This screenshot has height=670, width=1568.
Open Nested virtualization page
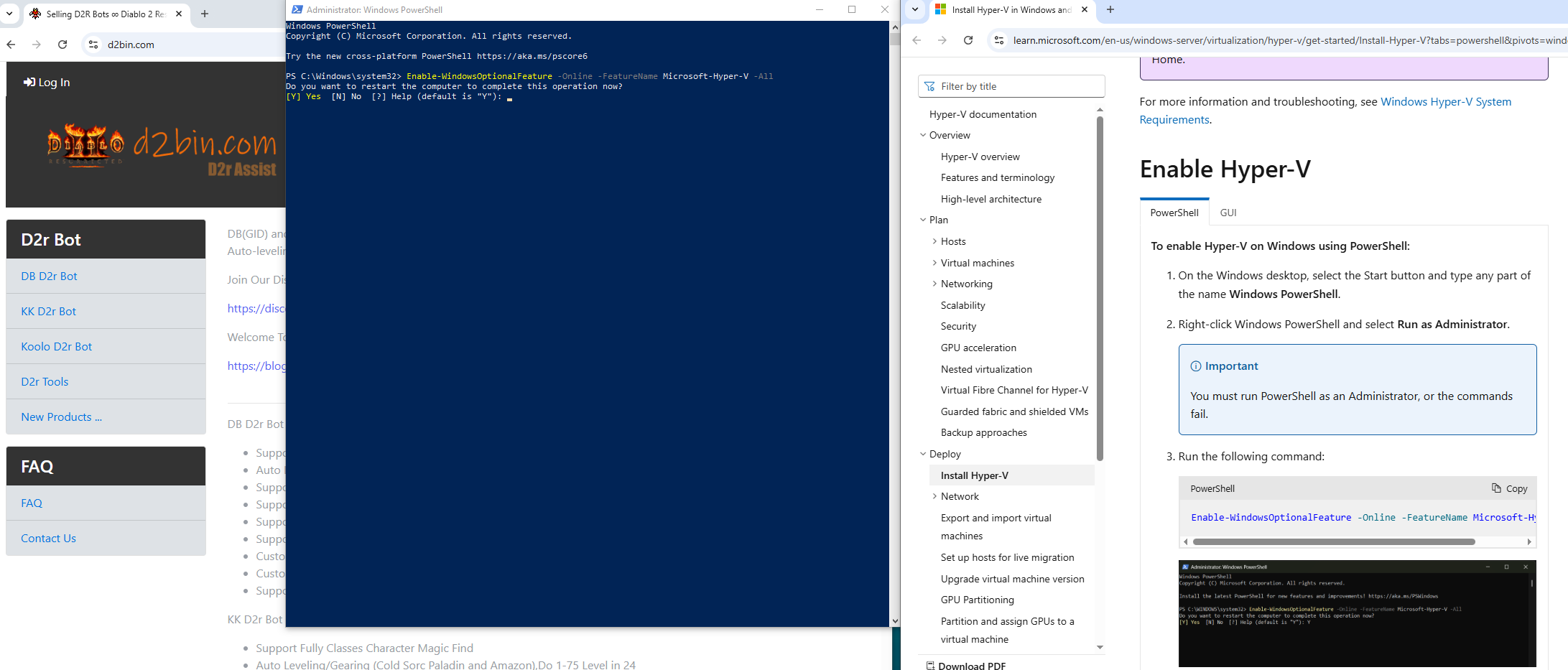(986, 369)
